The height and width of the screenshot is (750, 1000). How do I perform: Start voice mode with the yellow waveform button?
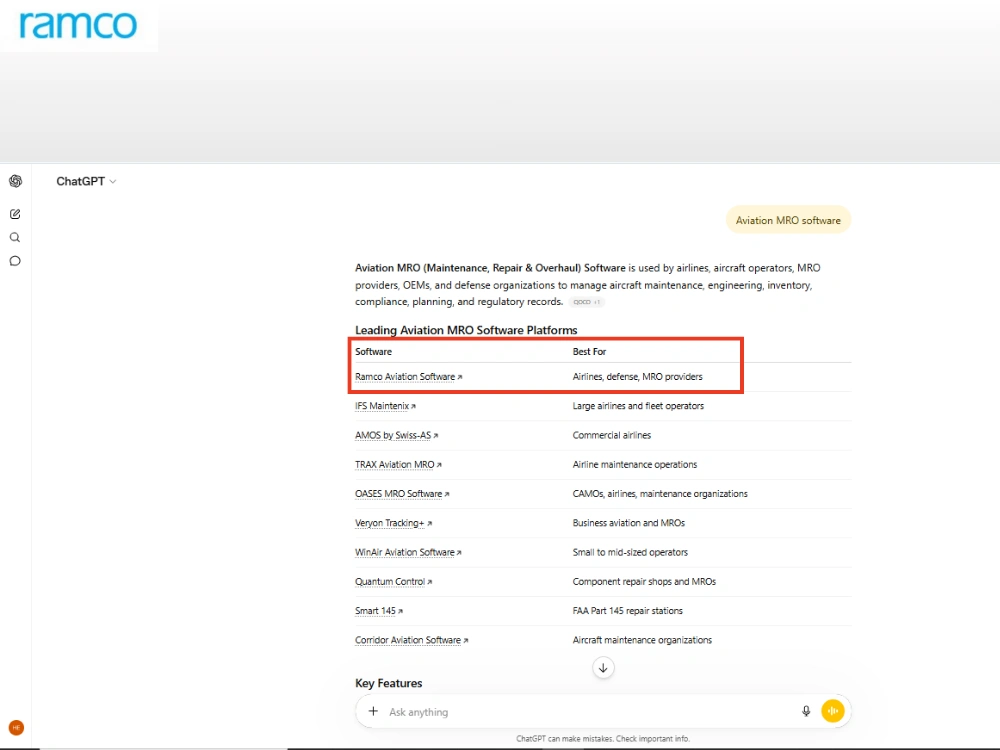[x=832, y=710]
